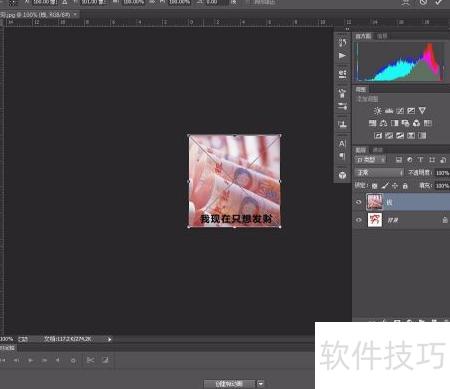Open the layer fill value dropdown
The image size is (450, 389).
pos(442,186)
